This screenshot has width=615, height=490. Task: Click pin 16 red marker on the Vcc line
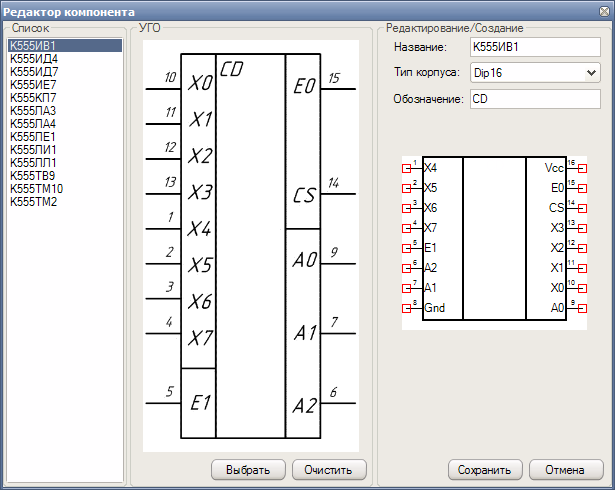[582, 169]
